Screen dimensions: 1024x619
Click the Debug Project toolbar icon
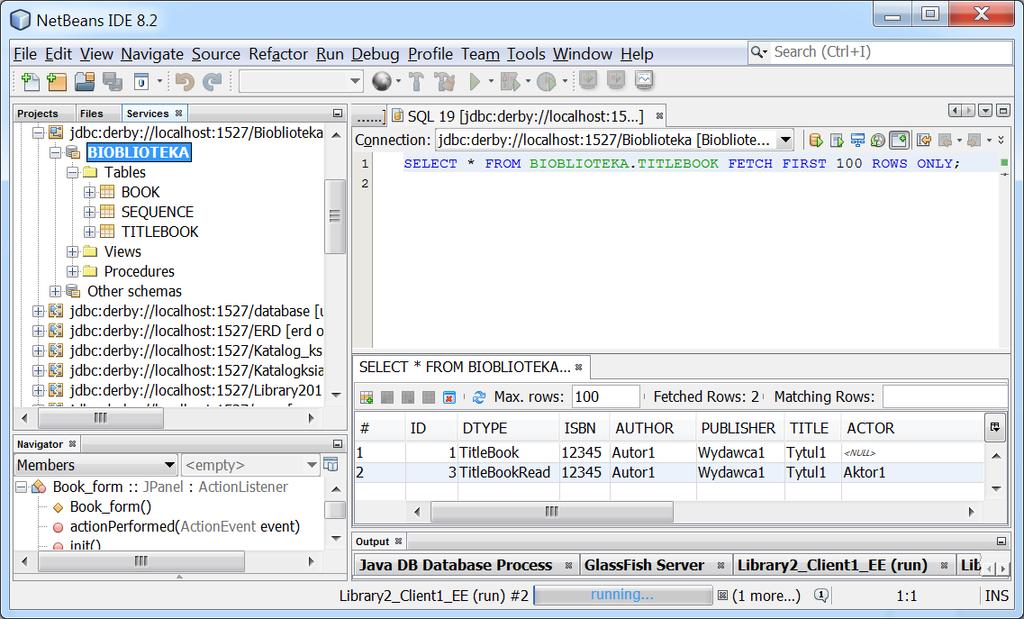509,82
